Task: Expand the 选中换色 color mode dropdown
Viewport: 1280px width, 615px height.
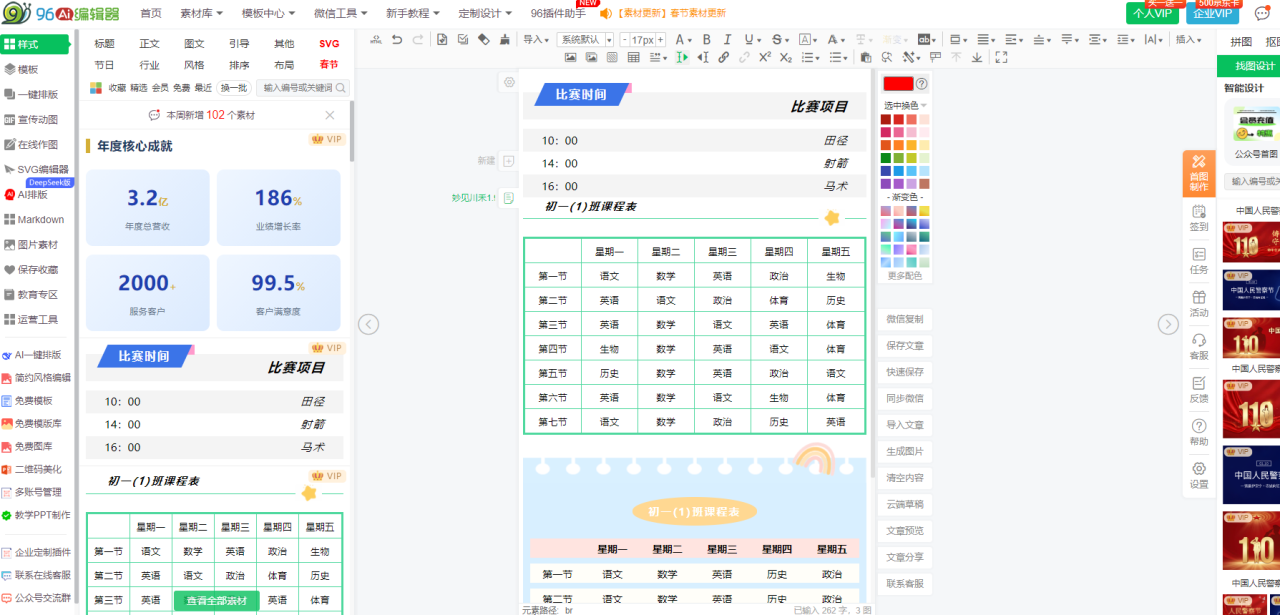Action: 904,105
